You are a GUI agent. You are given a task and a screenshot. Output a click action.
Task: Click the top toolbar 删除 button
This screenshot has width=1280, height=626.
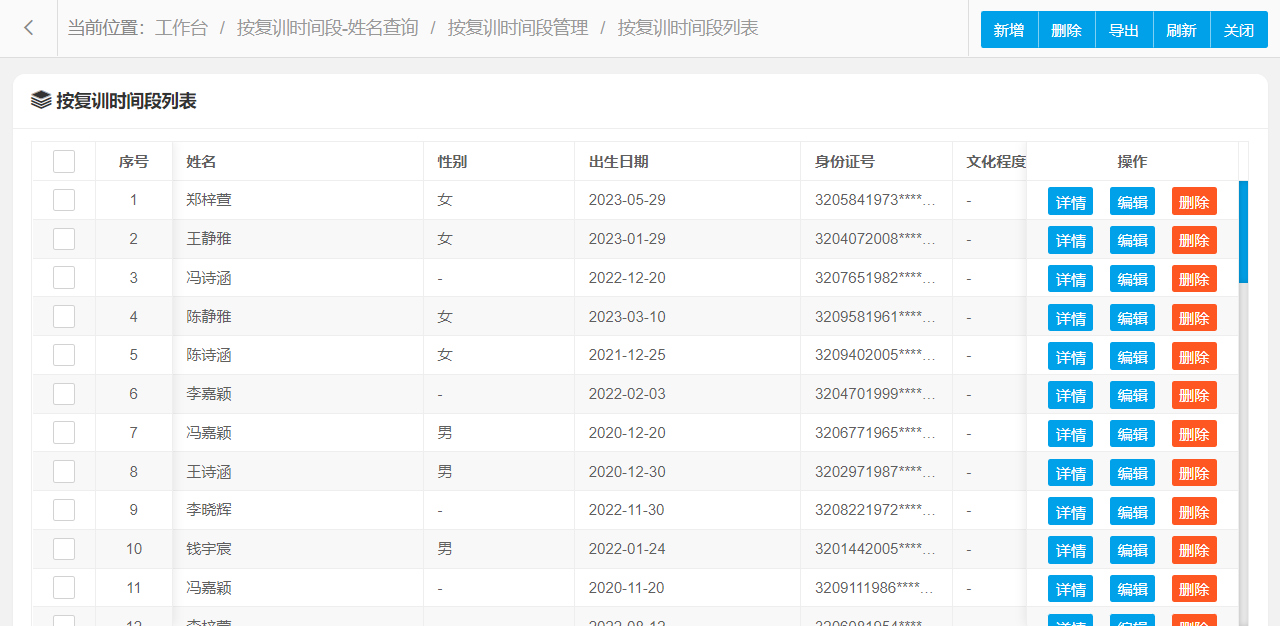1067,30
